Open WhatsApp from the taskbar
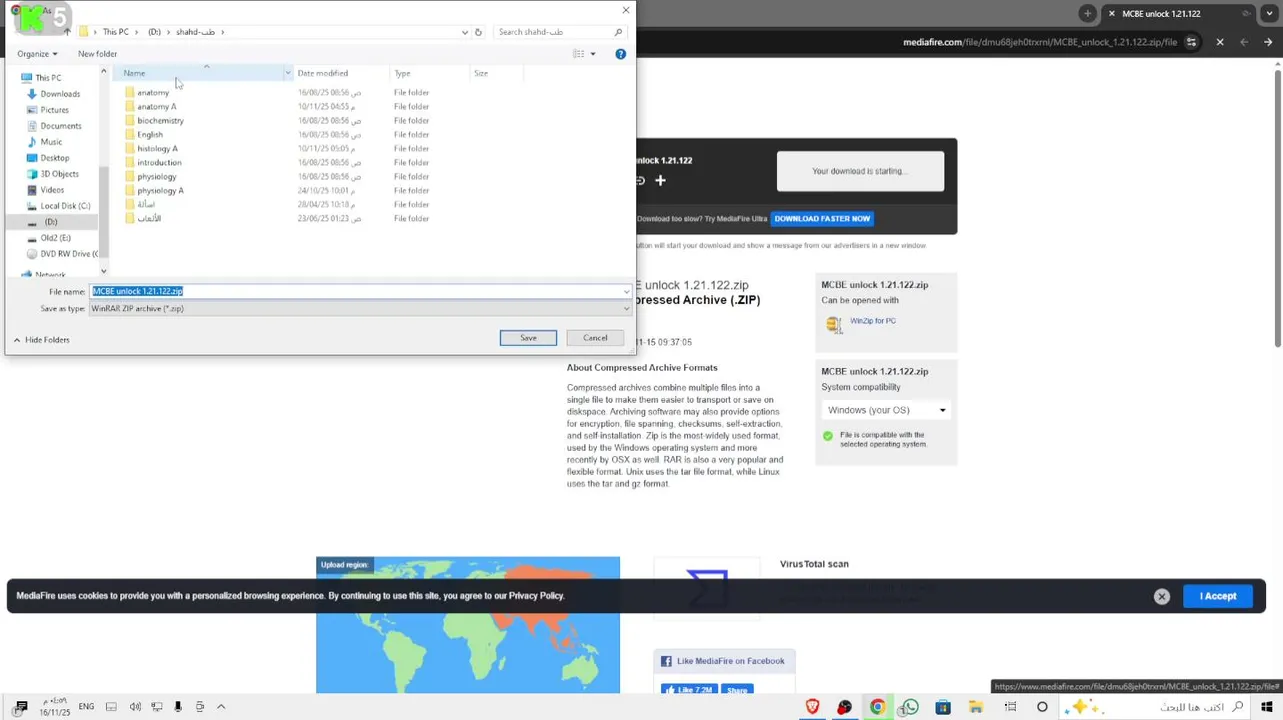 tap(909, 707)
